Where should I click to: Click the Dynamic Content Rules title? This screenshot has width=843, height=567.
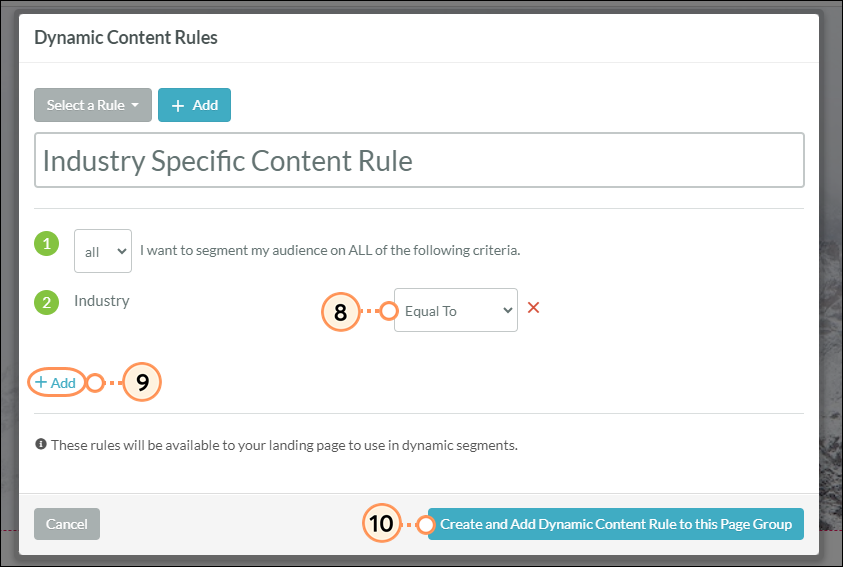(126, 38)
